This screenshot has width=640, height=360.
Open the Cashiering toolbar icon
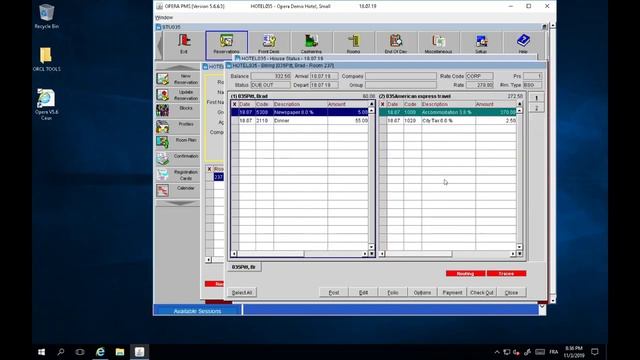click(x=311, y=44)
